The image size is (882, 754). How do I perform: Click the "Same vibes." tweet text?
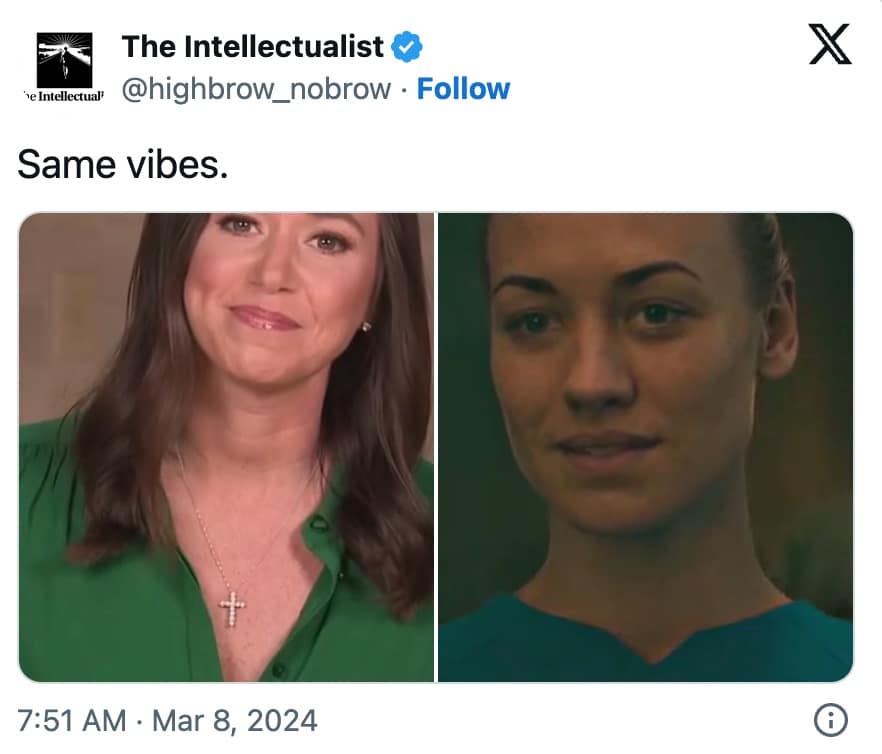click(x=123, y=163)
